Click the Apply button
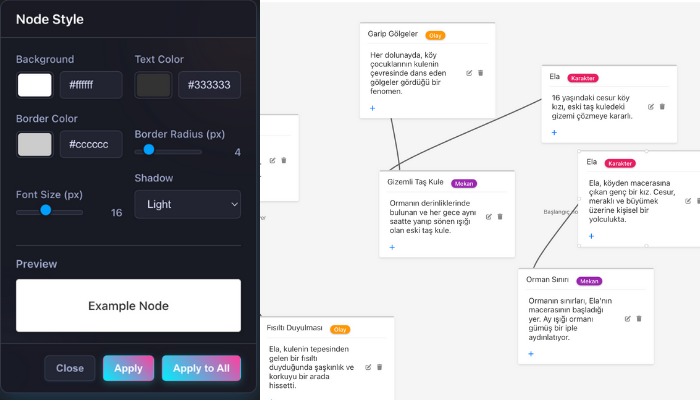 click(128, 368)
